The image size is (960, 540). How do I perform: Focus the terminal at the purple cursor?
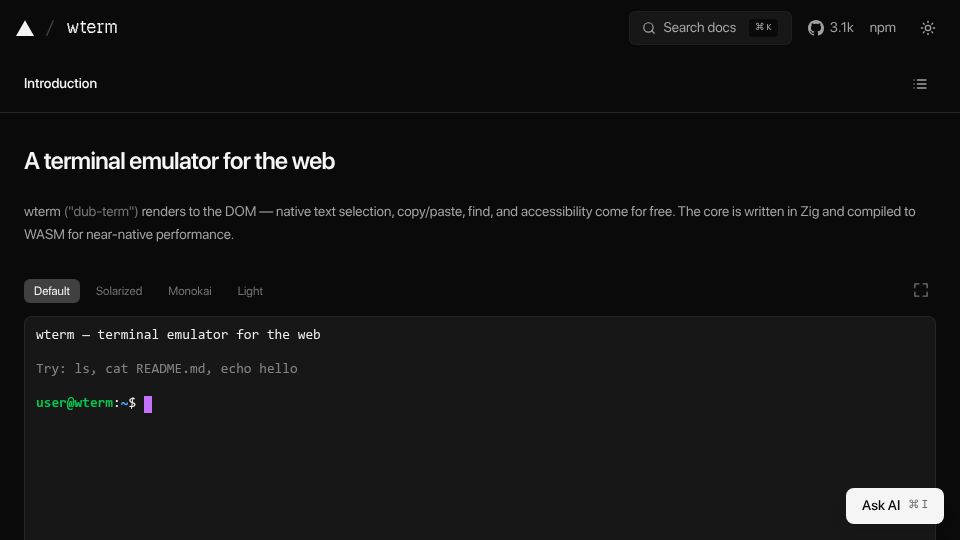tap(148, 404)
